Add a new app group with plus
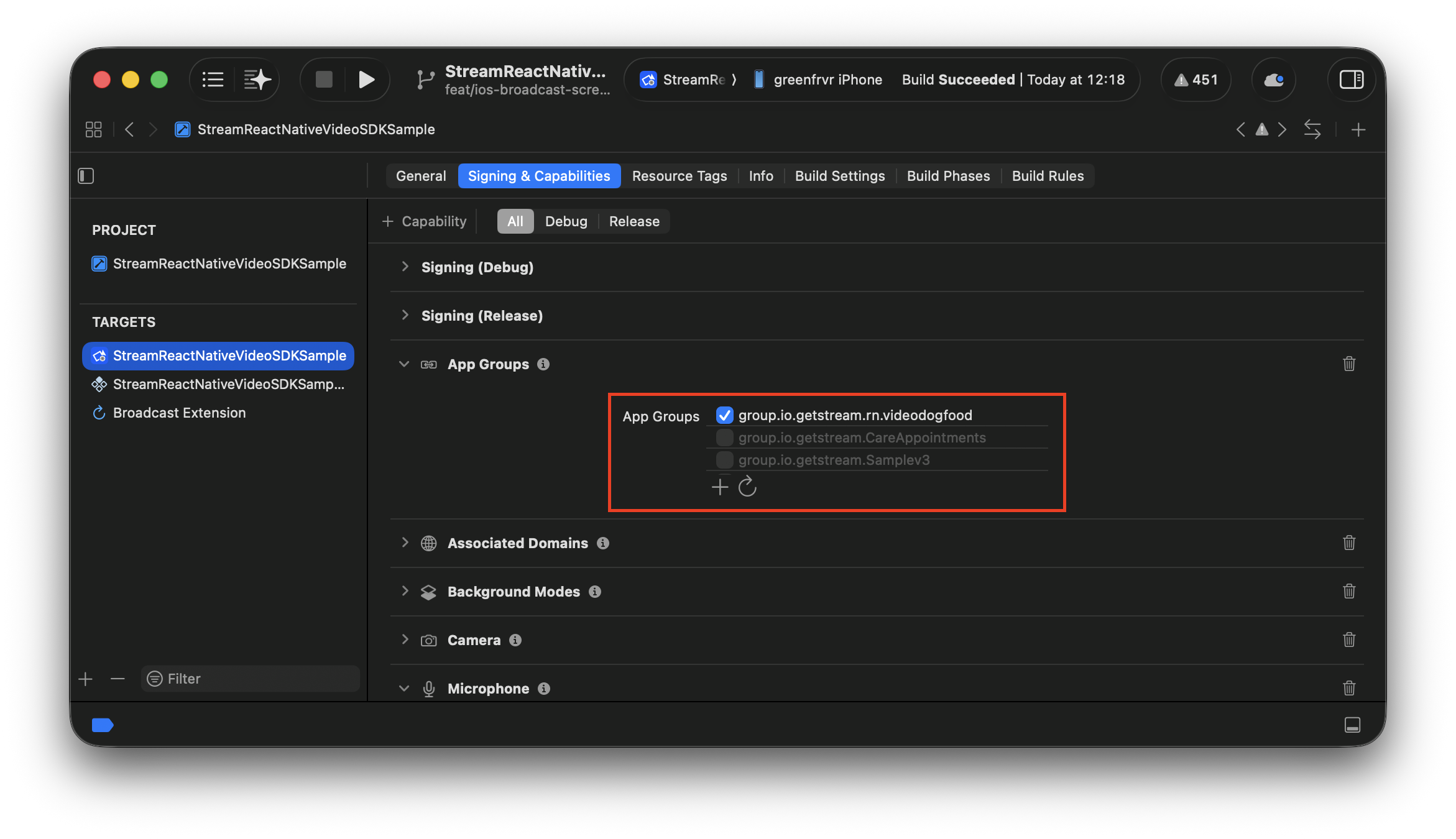The height and width of the screenshot is (839, 1456). pyautogui.click(x=720, y=487)
